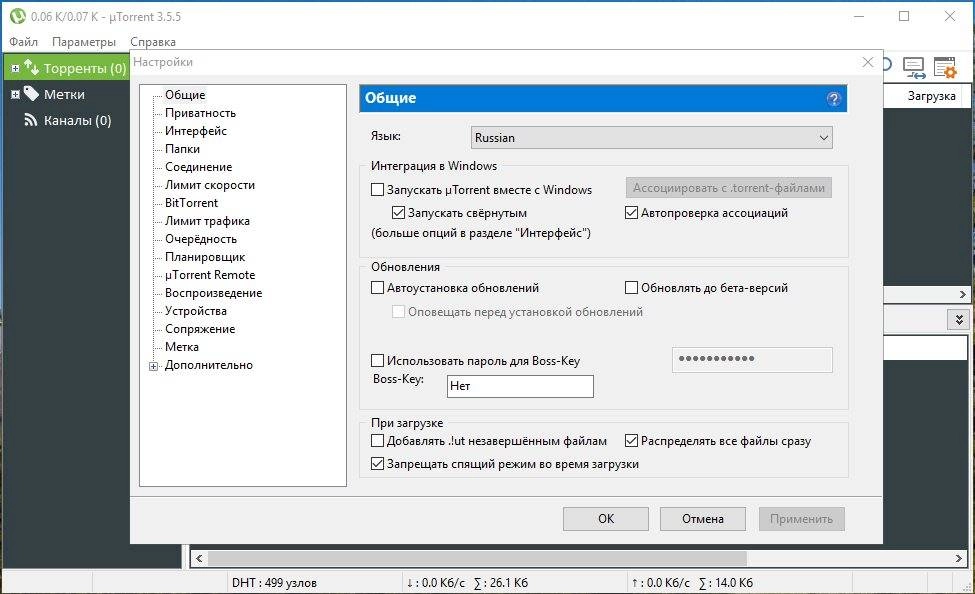The image size is (975, 594).
Task: Open the Язык language dropdown
Action: (652, 137)
